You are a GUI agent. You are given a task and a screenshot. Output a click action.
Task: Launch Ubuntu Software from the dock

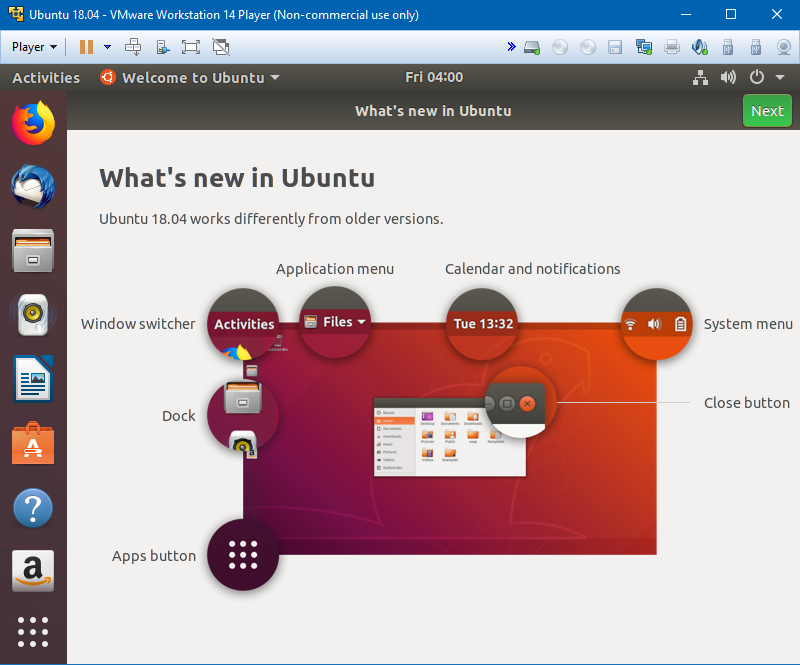click(x=33, y=443)
